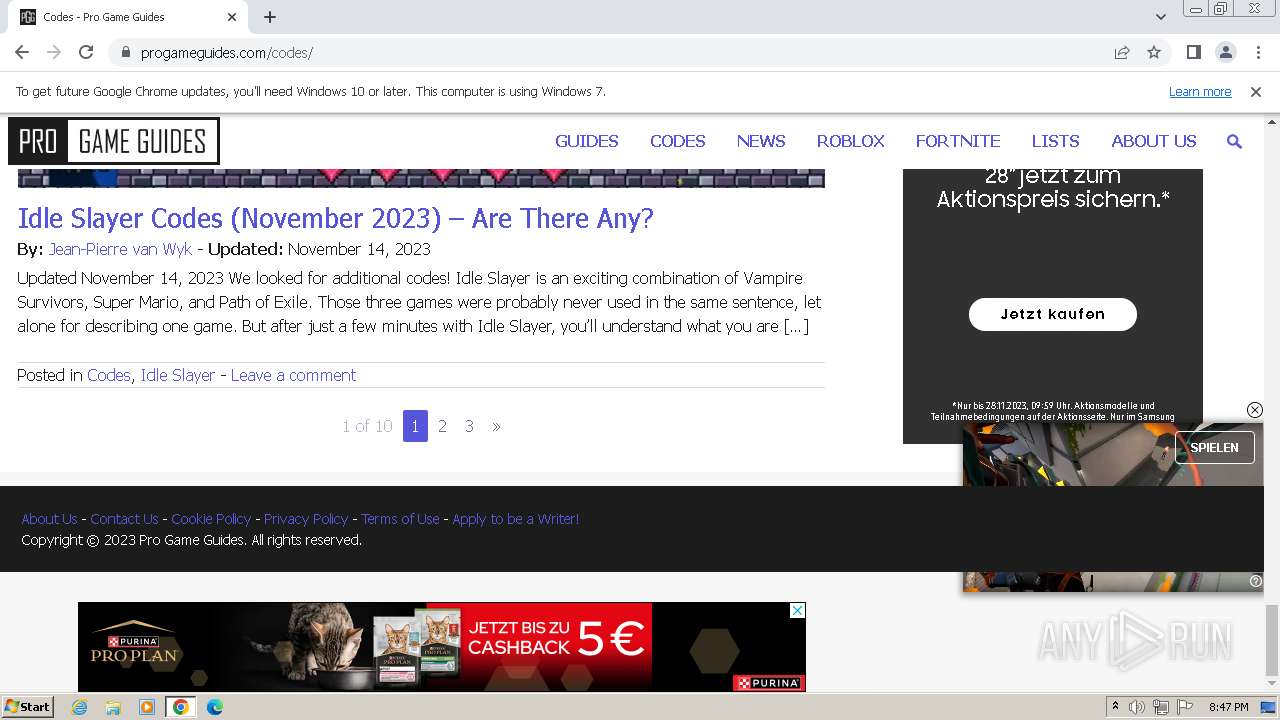
Task: Open the Codes category link
Action: [x=109, y=375]
